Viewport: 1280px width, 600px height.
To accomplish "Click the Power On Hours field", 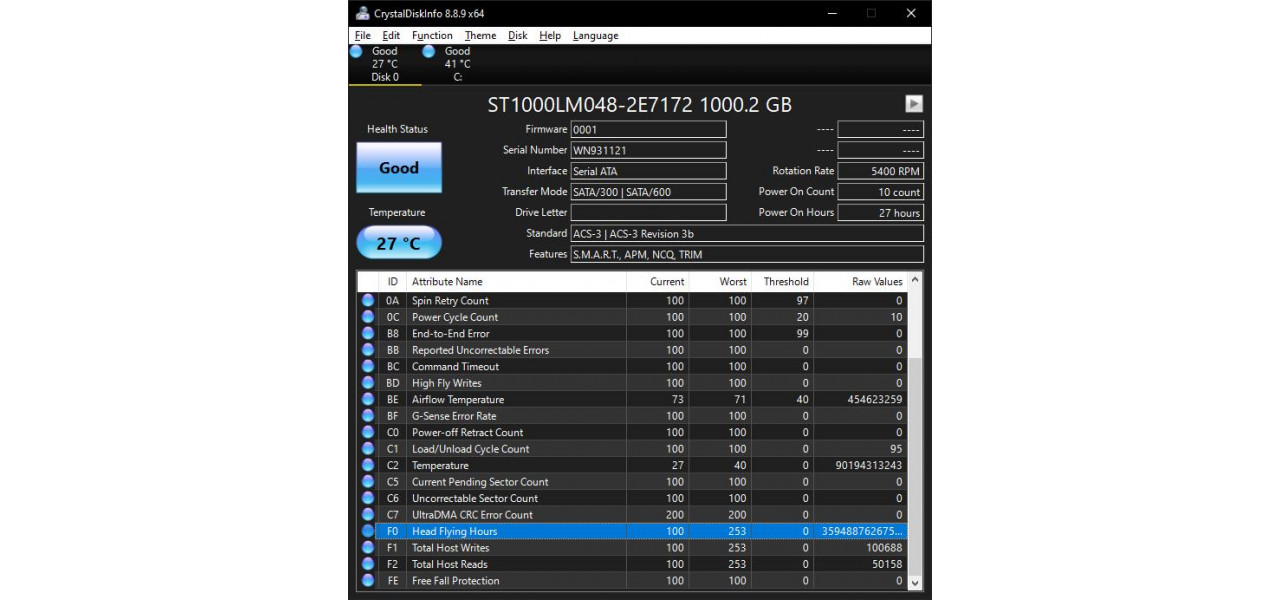I will 880,213.
